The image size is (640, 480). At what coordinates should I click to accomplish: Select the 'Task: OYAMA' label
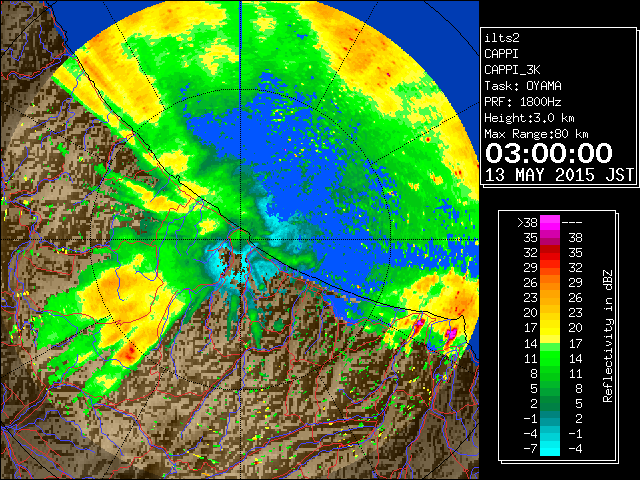(523, 86)
